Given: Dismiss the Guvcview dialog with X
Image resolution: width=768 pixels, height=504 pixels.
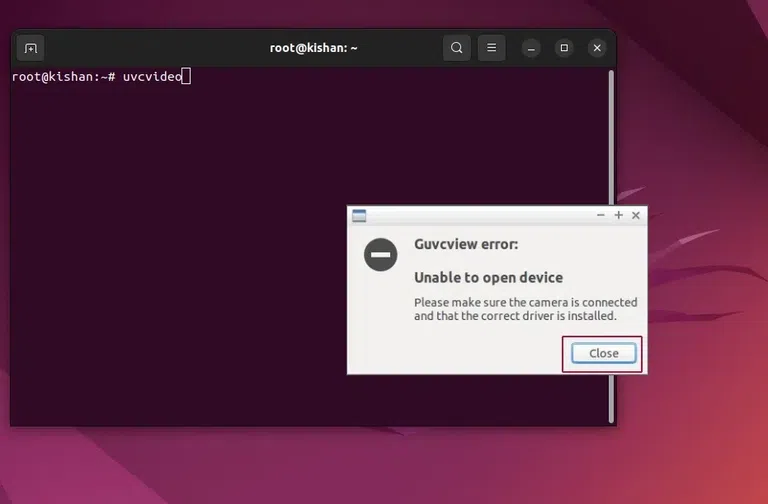Looking at the screenshot, I should (636, 216).
